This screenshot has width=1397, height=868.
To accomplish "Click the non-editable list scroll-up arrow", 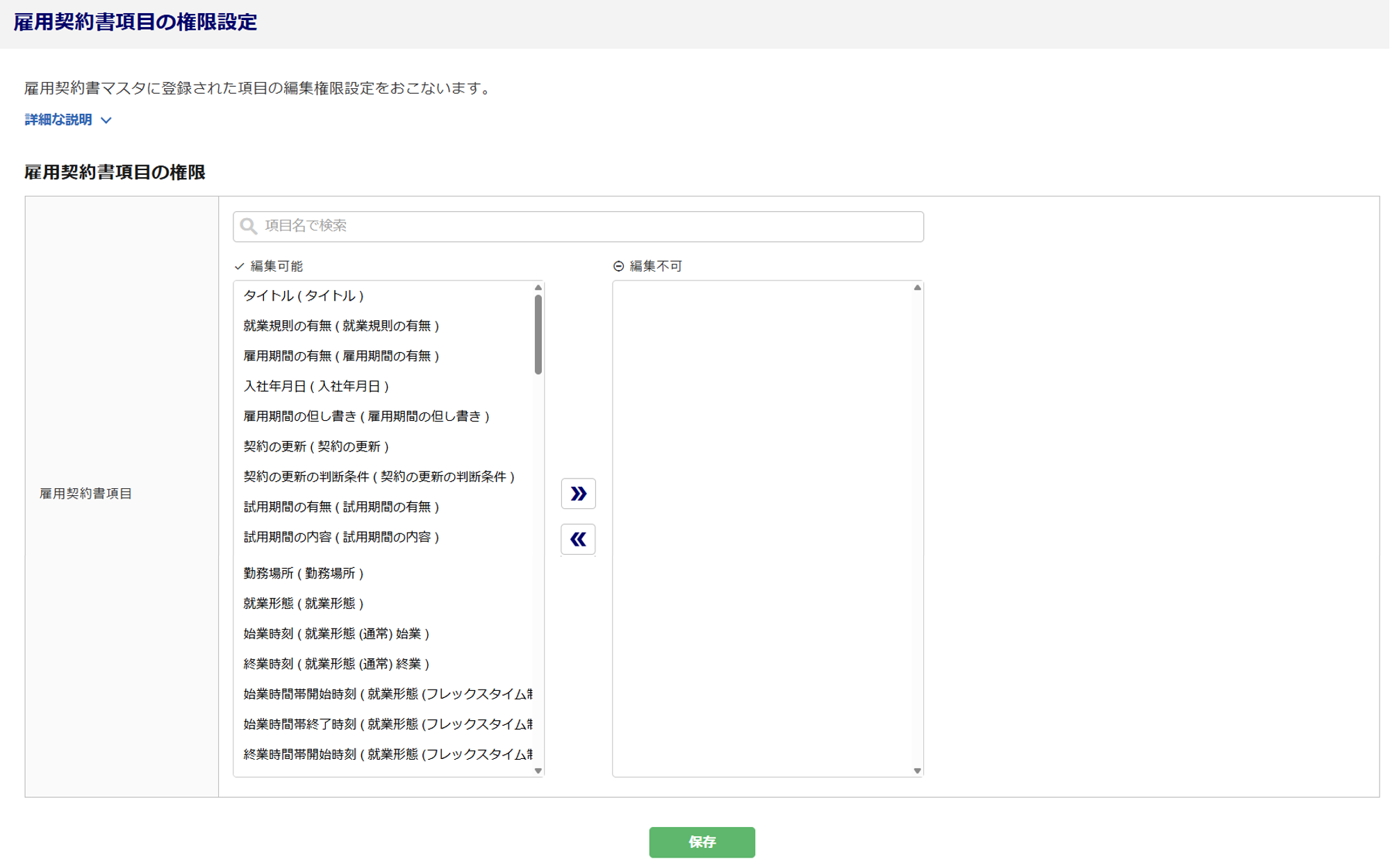I will [917, 287].
